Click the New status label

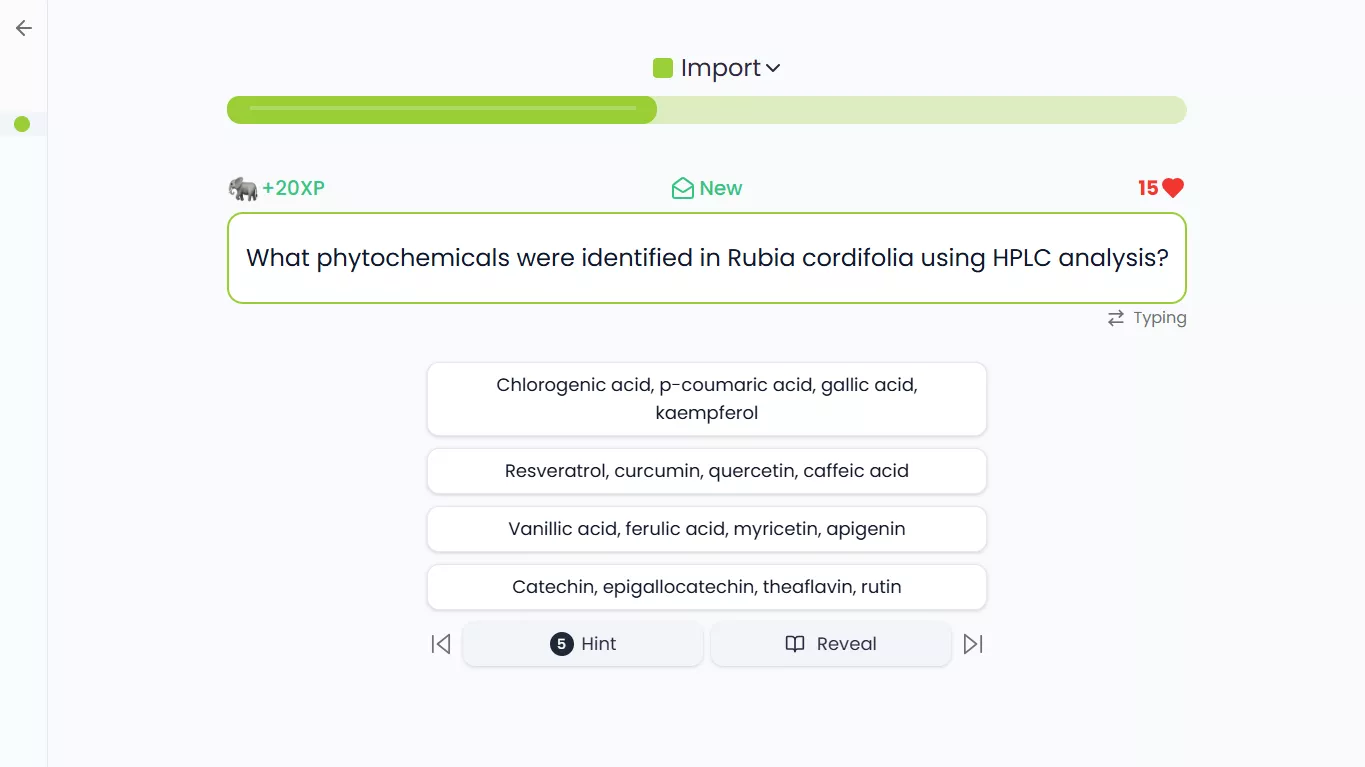[x=721, y=187]
